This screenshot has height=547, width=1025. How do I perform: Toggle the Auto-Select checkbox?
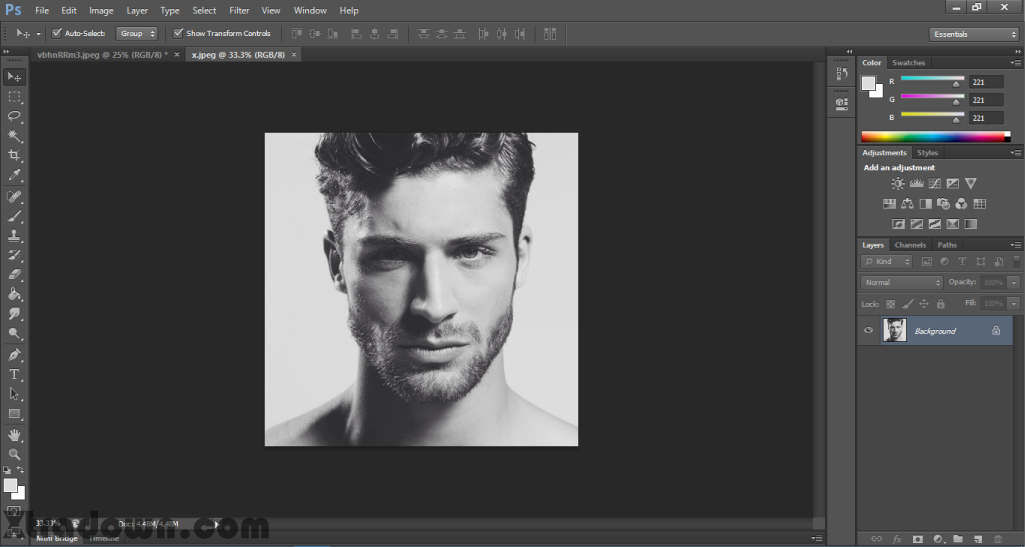tap(57, 33)
